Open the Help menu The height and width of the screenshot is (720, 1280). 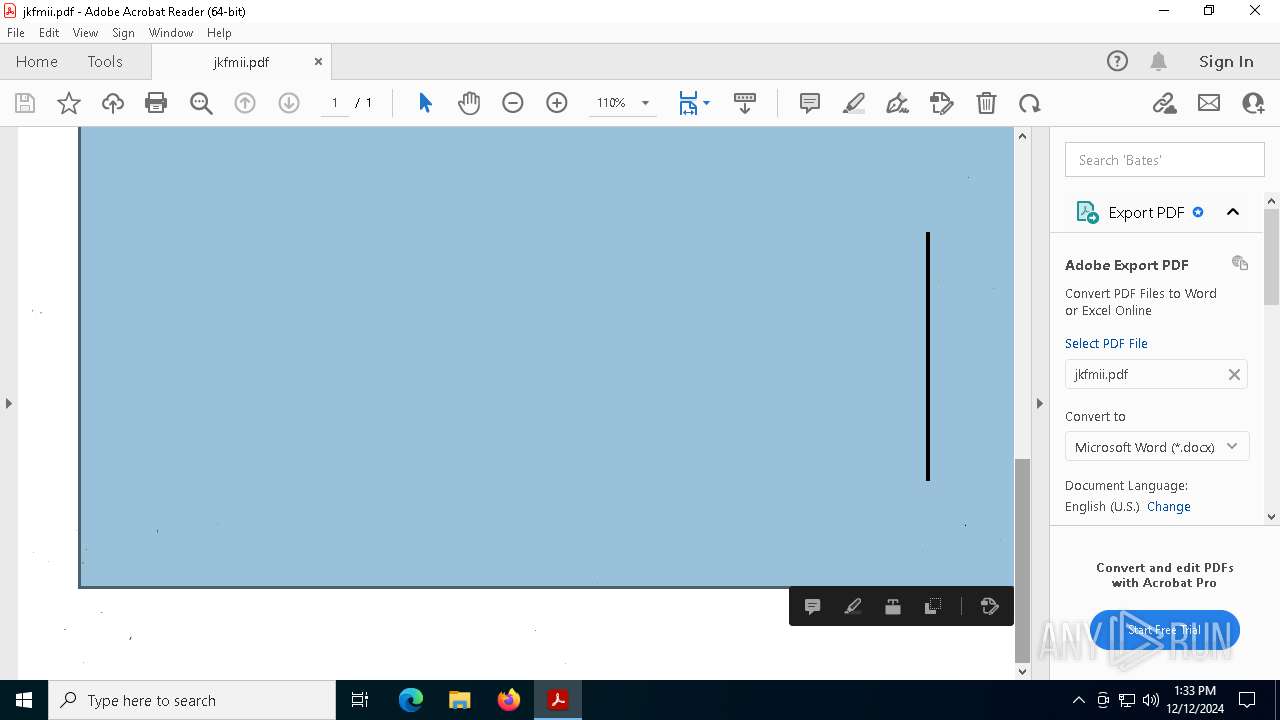[x=219, y=32]
